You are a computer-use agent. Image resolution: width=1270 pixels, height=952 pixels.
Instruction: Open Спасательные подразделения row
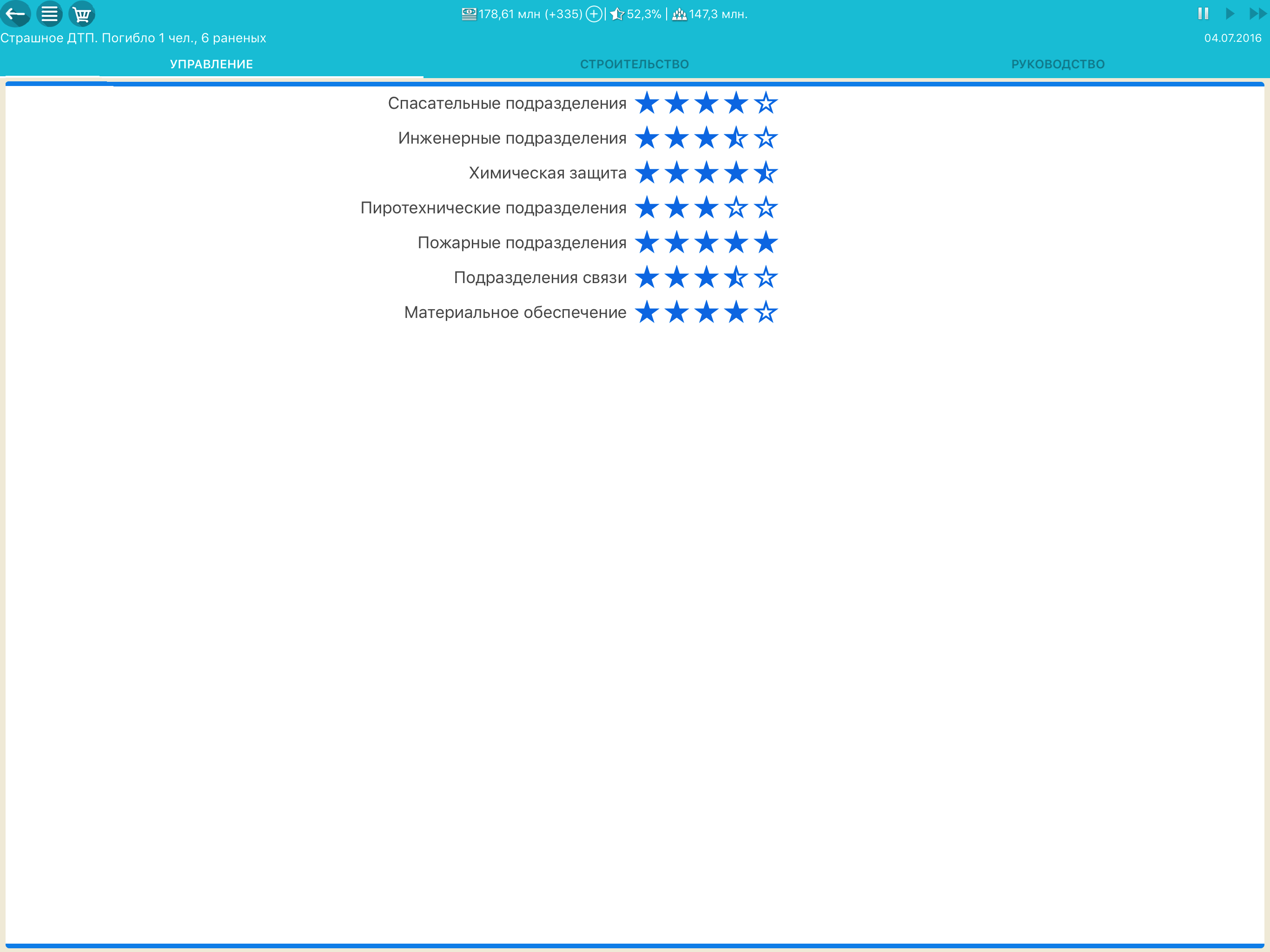point(507,103)
